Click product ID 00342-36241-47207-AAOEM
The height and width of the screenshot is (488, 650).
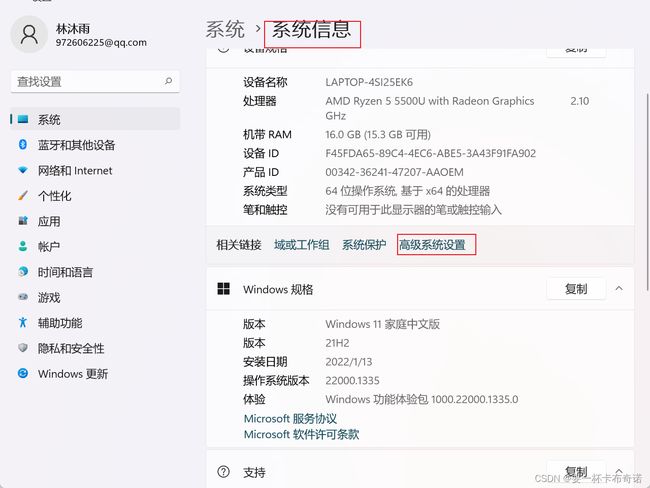click(395, 172)
